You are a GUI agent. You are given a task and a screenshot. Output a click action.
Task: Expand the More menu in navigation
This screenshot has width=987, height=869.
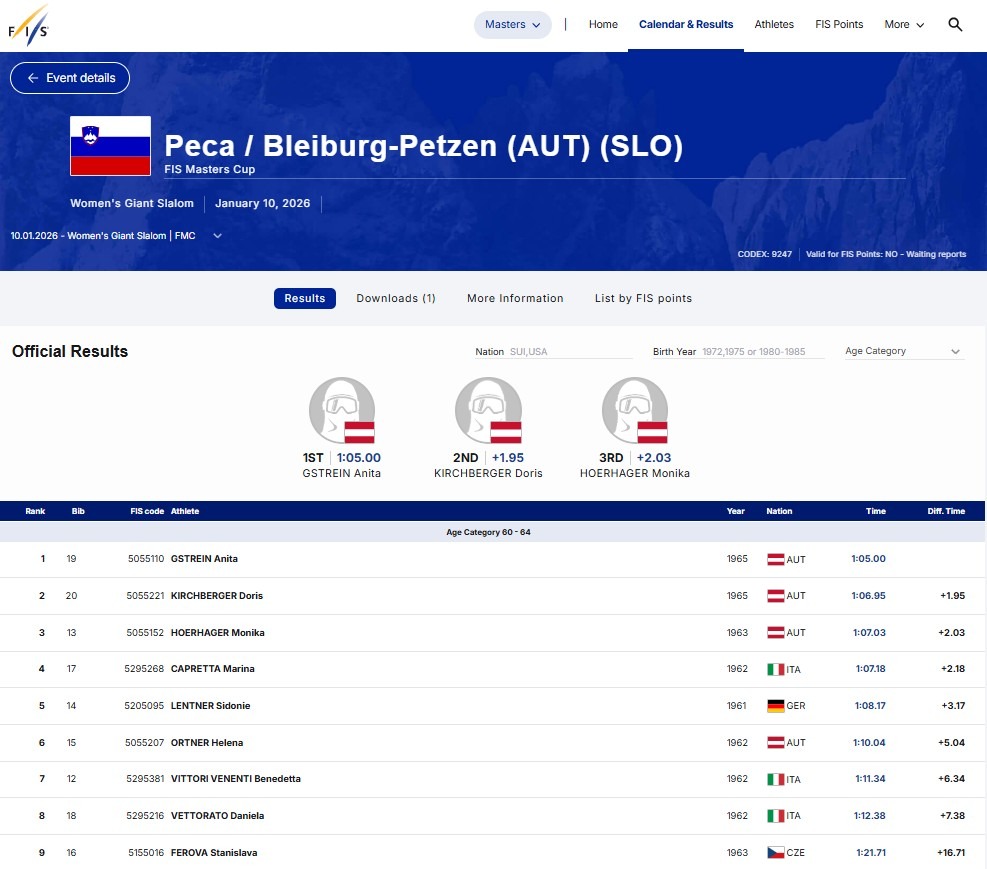point(904,25)
